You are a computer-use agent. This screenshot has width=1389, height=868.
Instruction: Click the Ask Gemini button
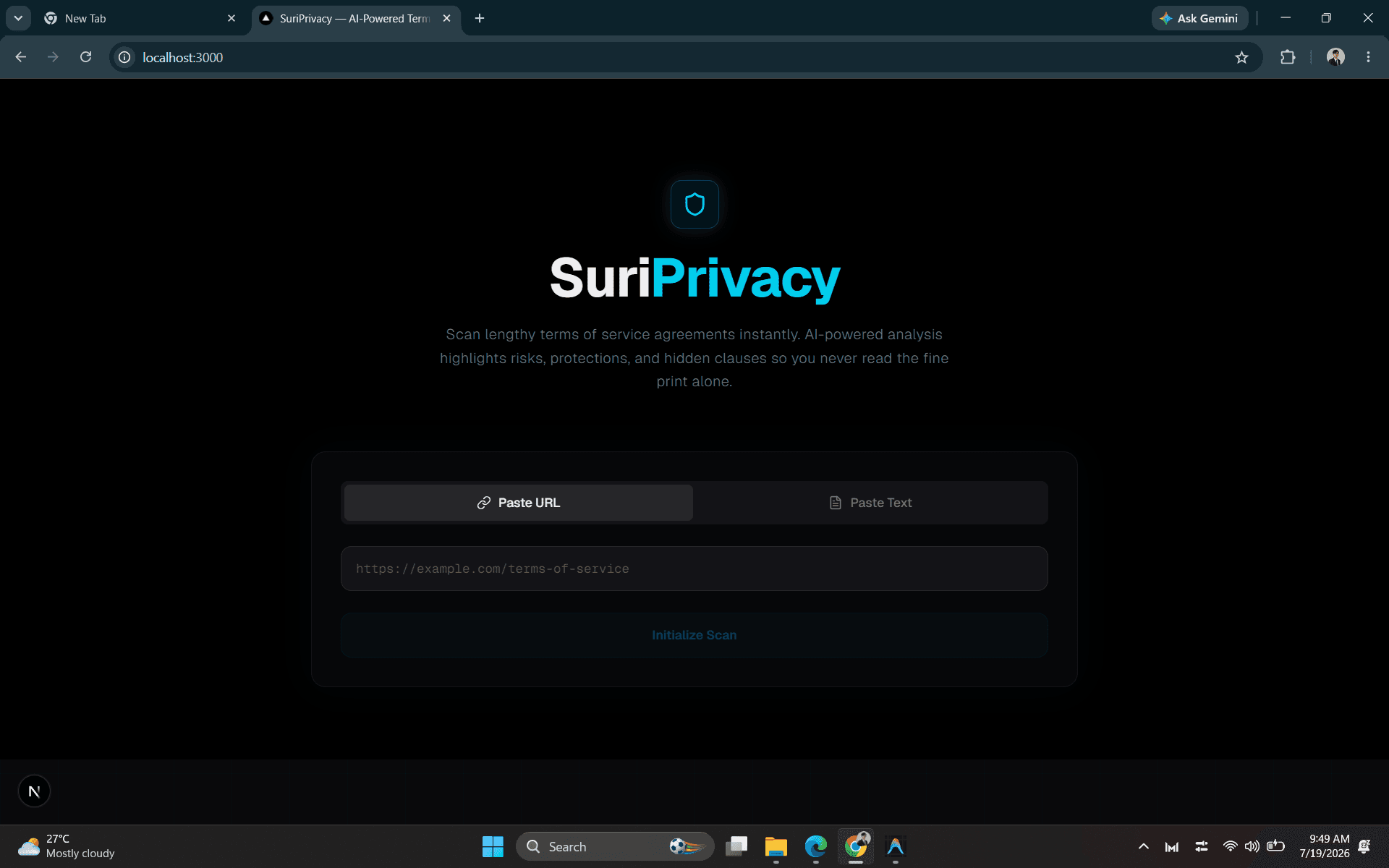1199,18
